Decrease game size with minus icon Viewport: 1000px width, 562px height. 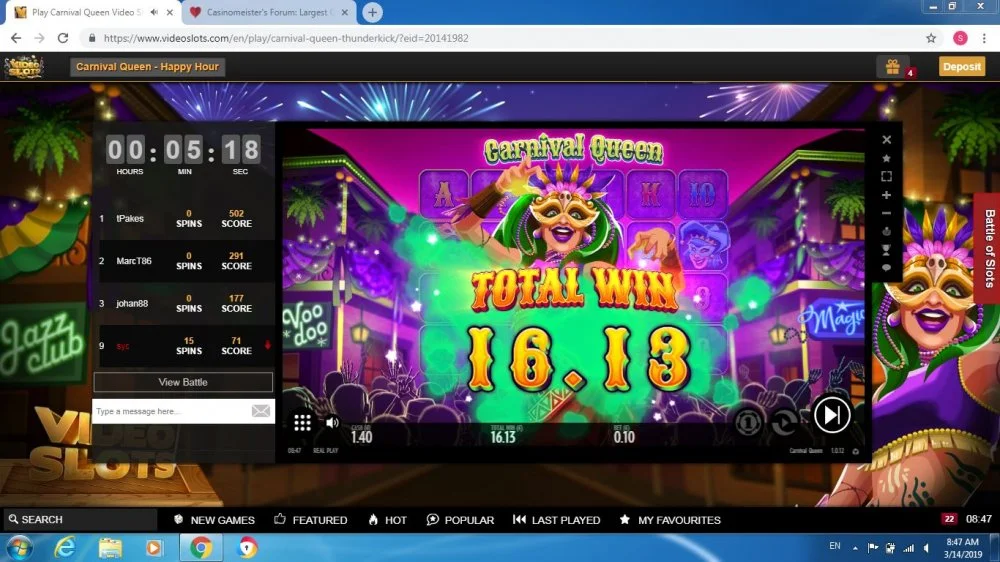click(x=886, y=213)
